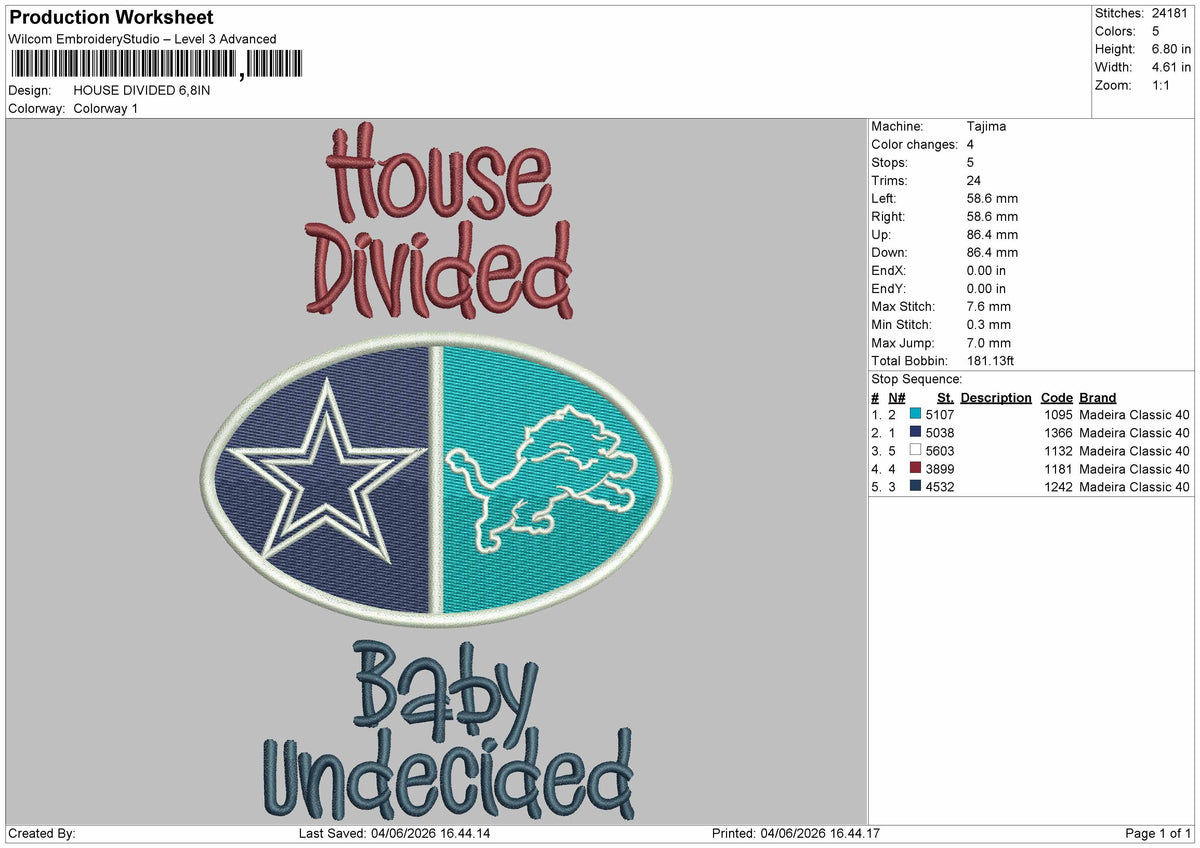Click the 'Production Worksheet' title
The width and height of the screenshot is (1200, 848).
click(x=111, y=18)
